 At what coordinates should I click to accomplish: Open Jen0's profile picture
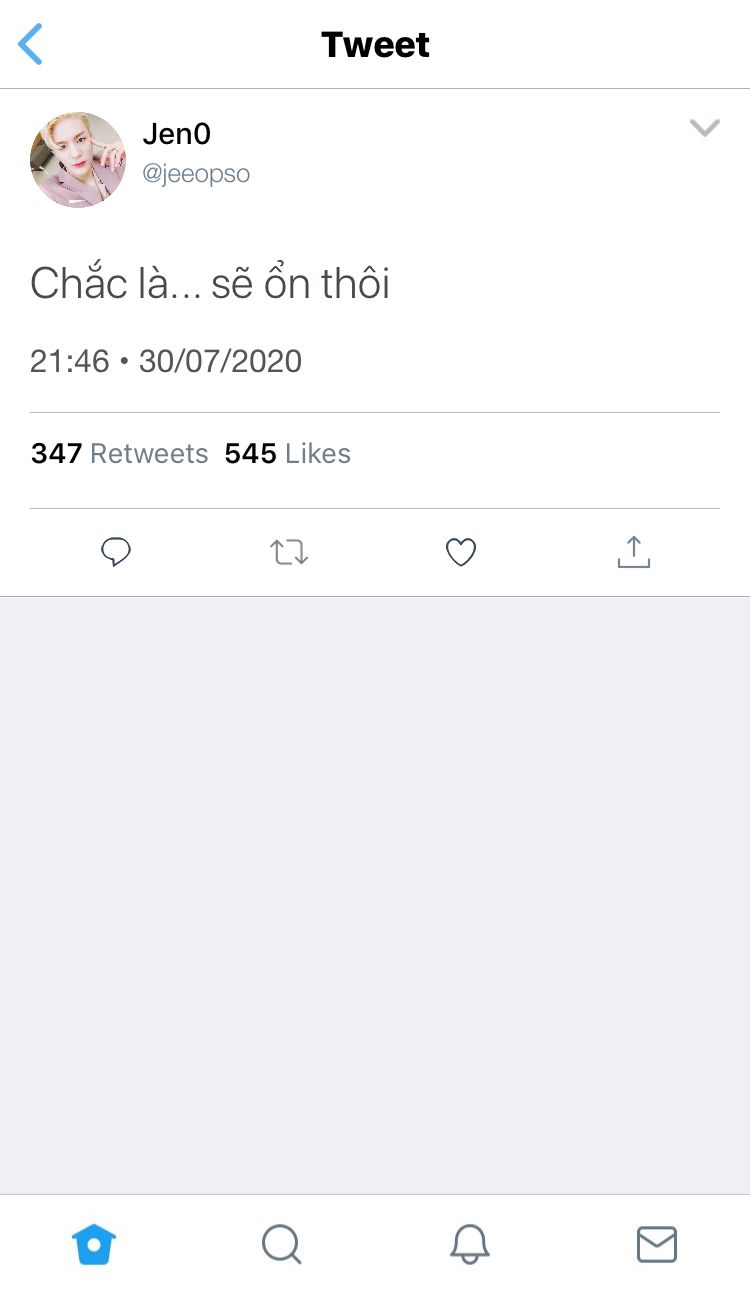tap(78, 160)
